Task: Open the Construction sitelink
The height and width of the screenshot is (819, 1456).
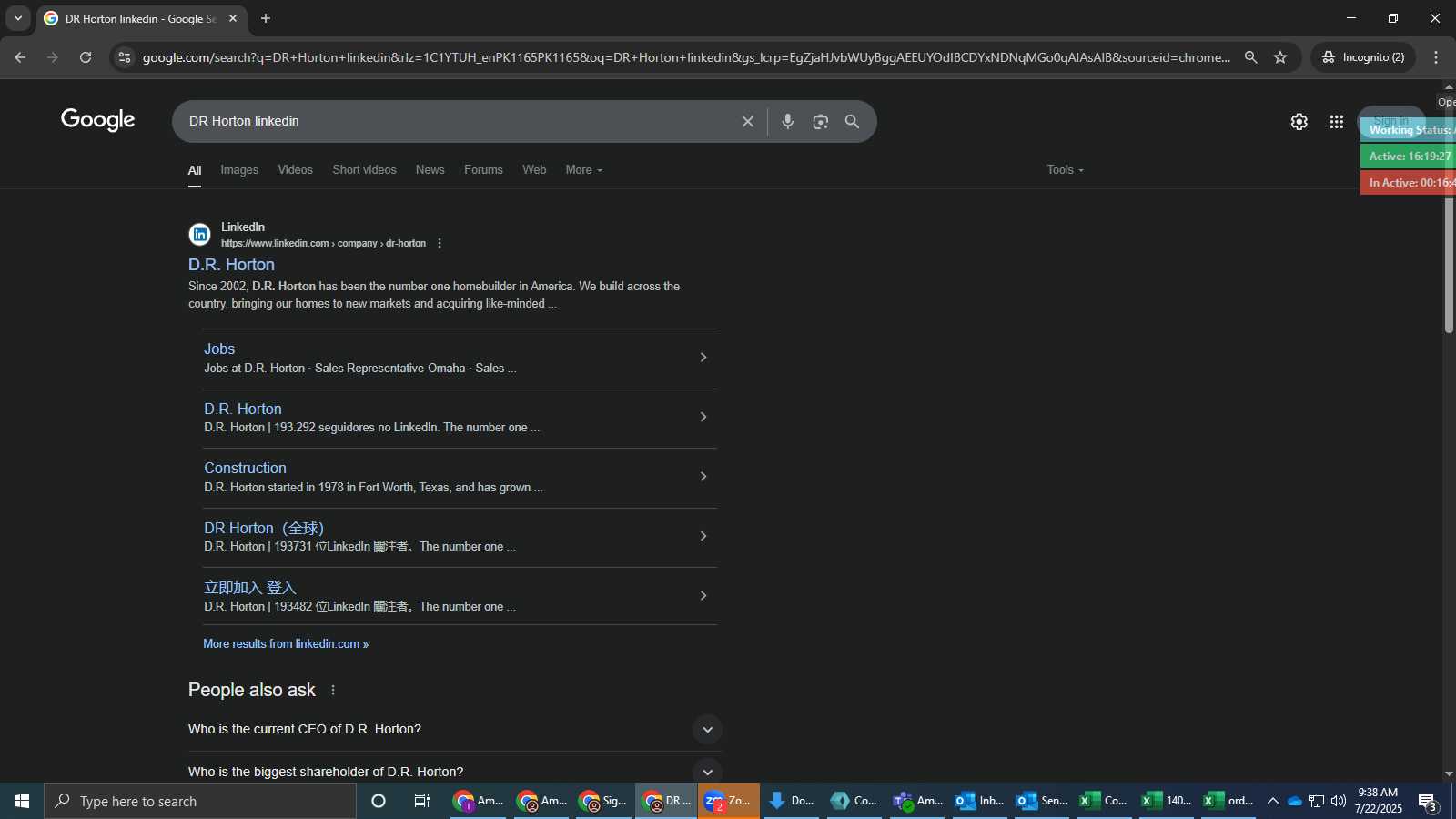Action: pyautogui.click(x=245, y=469)
